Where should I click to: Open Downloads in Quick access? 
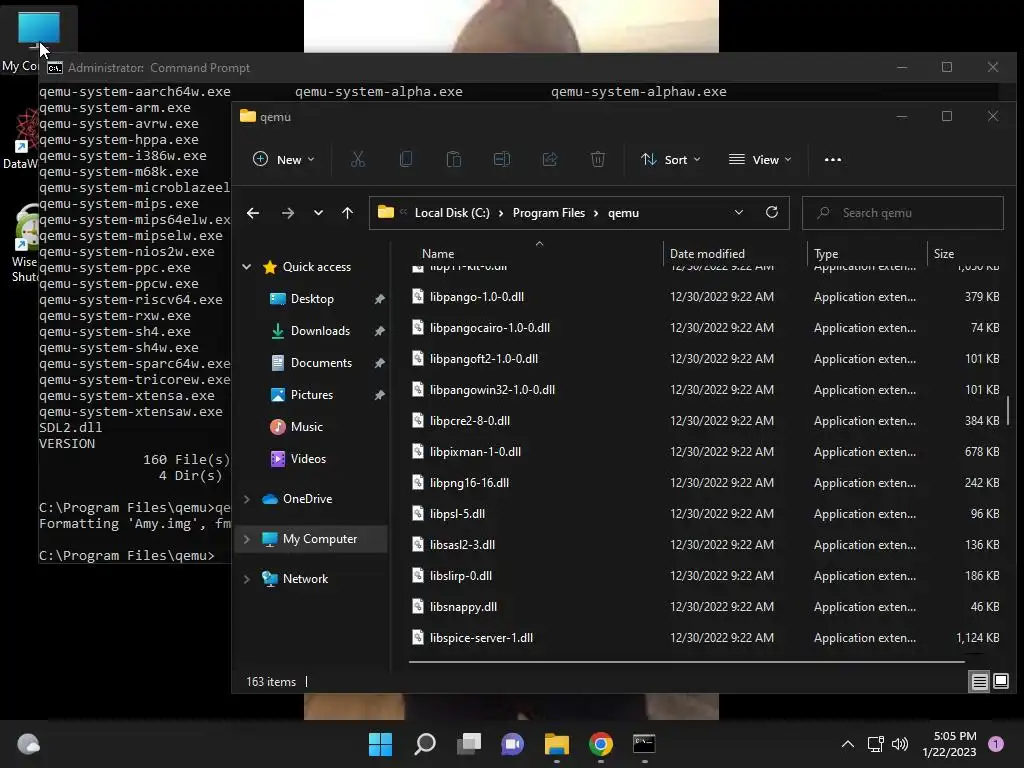tap(320, 330)
